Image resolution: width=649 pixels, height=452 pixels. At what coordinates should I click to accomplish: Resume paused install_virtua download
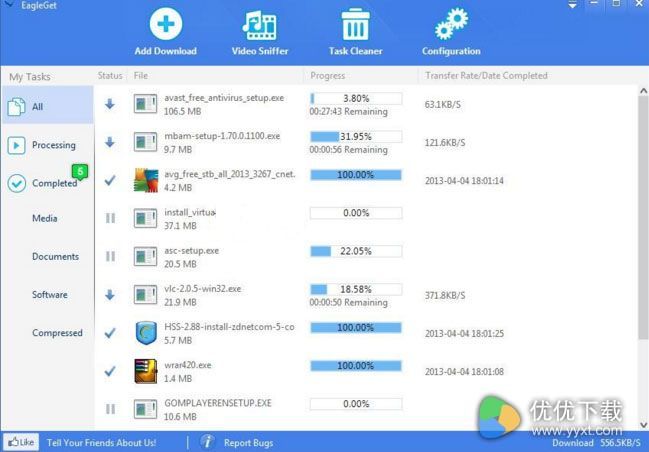110,218
